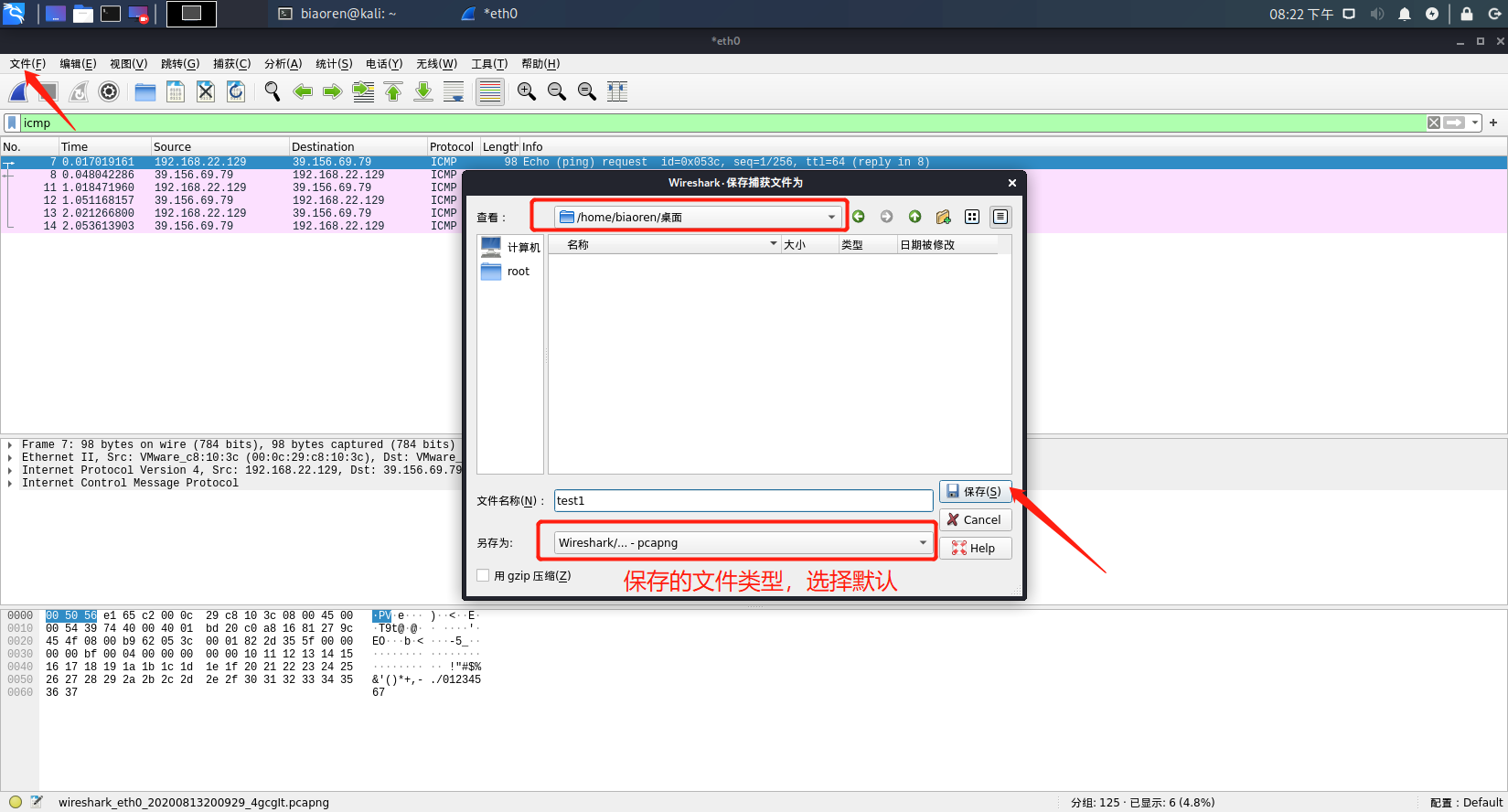This screenshot has width=1508, height=812.
Task: Open 文件(F) menu
Action: 27,64
